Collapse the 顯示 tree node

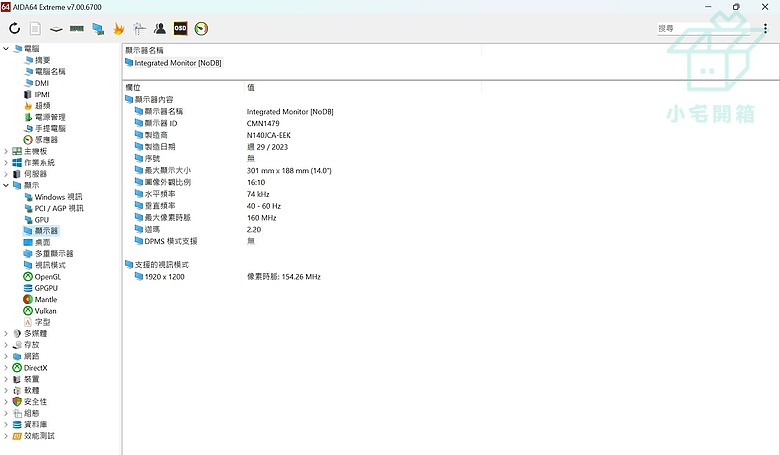point(6,185)
